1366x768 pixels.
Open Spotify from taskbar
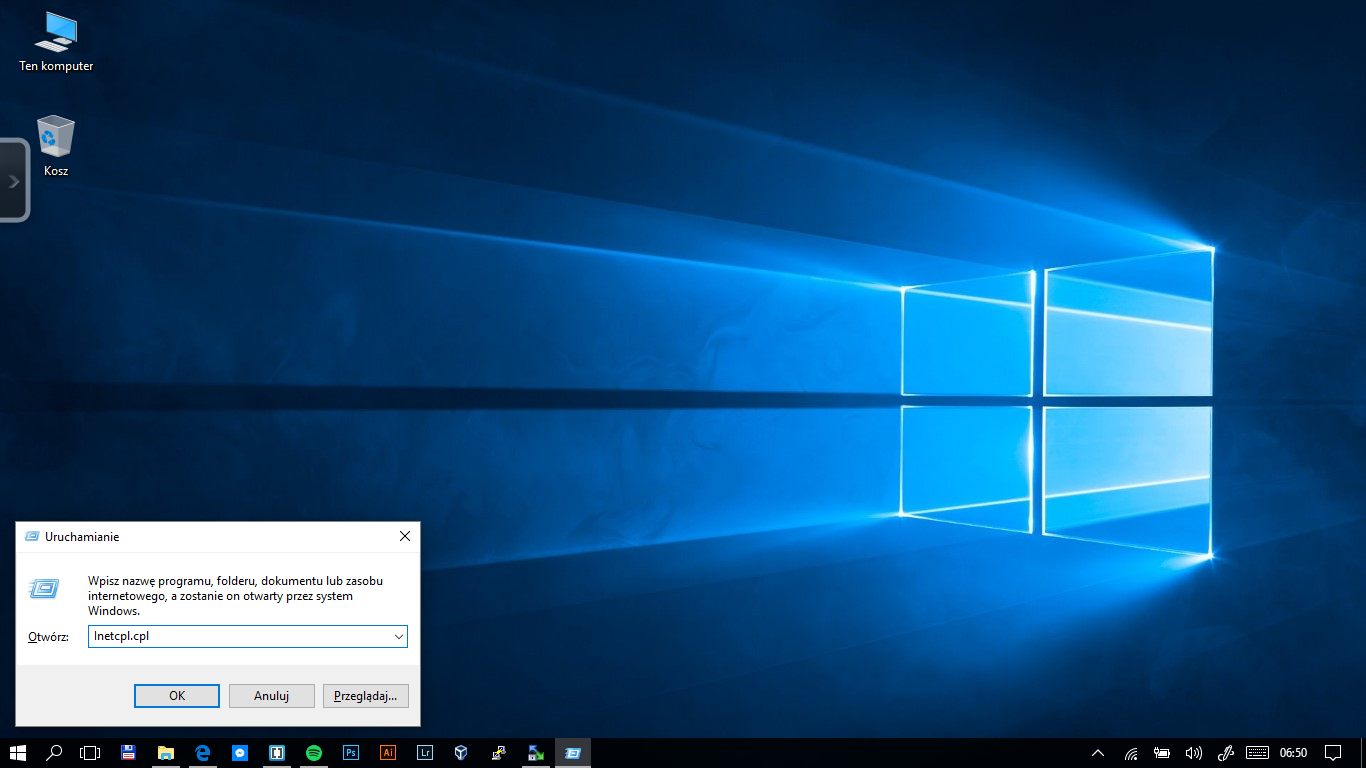point(314,753)
